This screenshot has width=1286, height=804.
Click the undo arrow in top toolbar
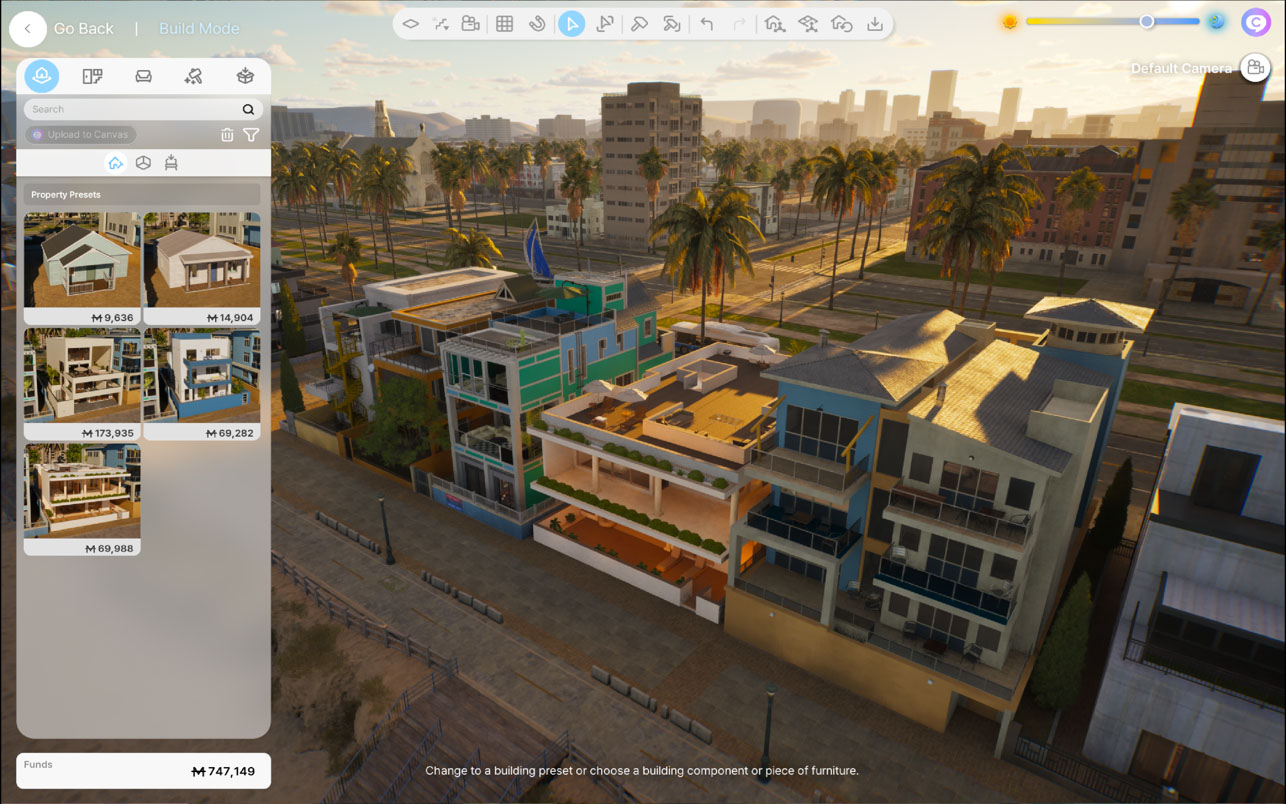point(707,24)
